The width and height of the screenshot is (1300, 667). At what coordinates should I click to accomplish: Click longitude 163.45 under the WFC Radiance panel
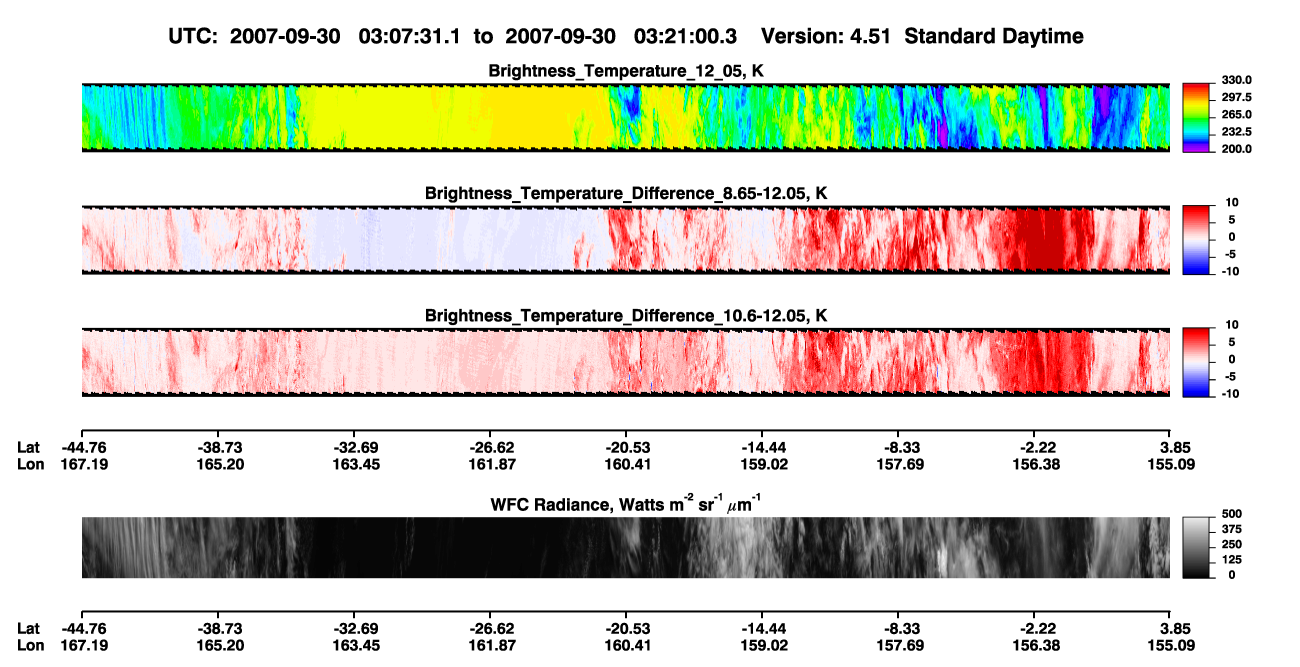pos(355,645)
